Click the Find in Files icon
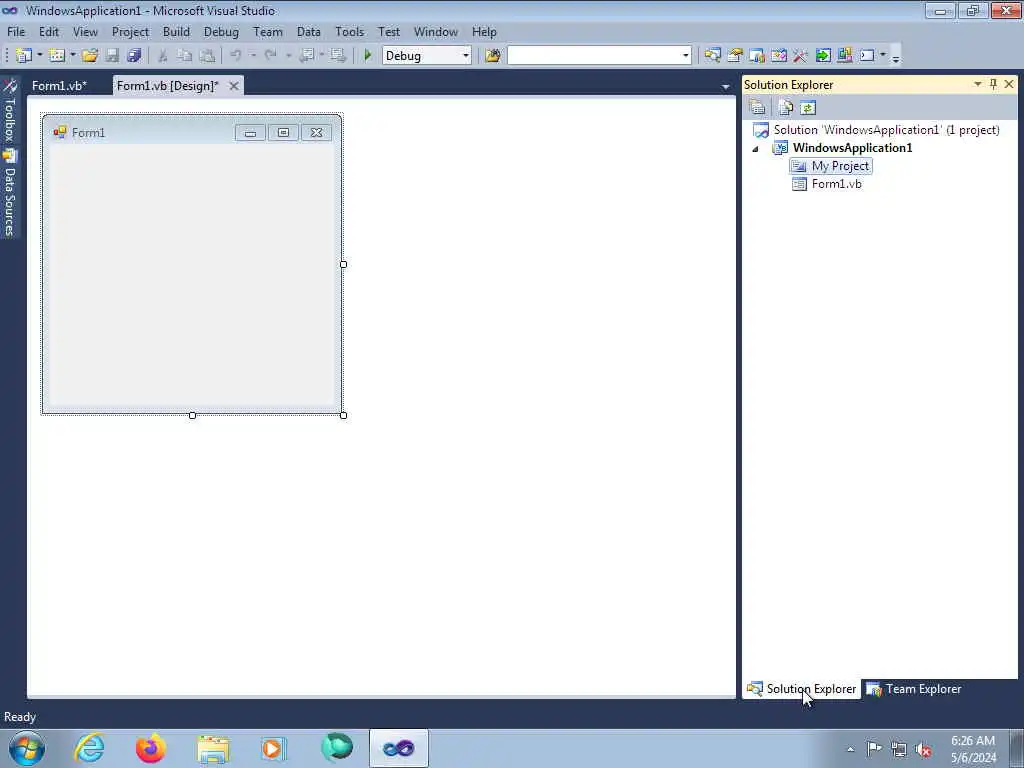 point(493,56)
